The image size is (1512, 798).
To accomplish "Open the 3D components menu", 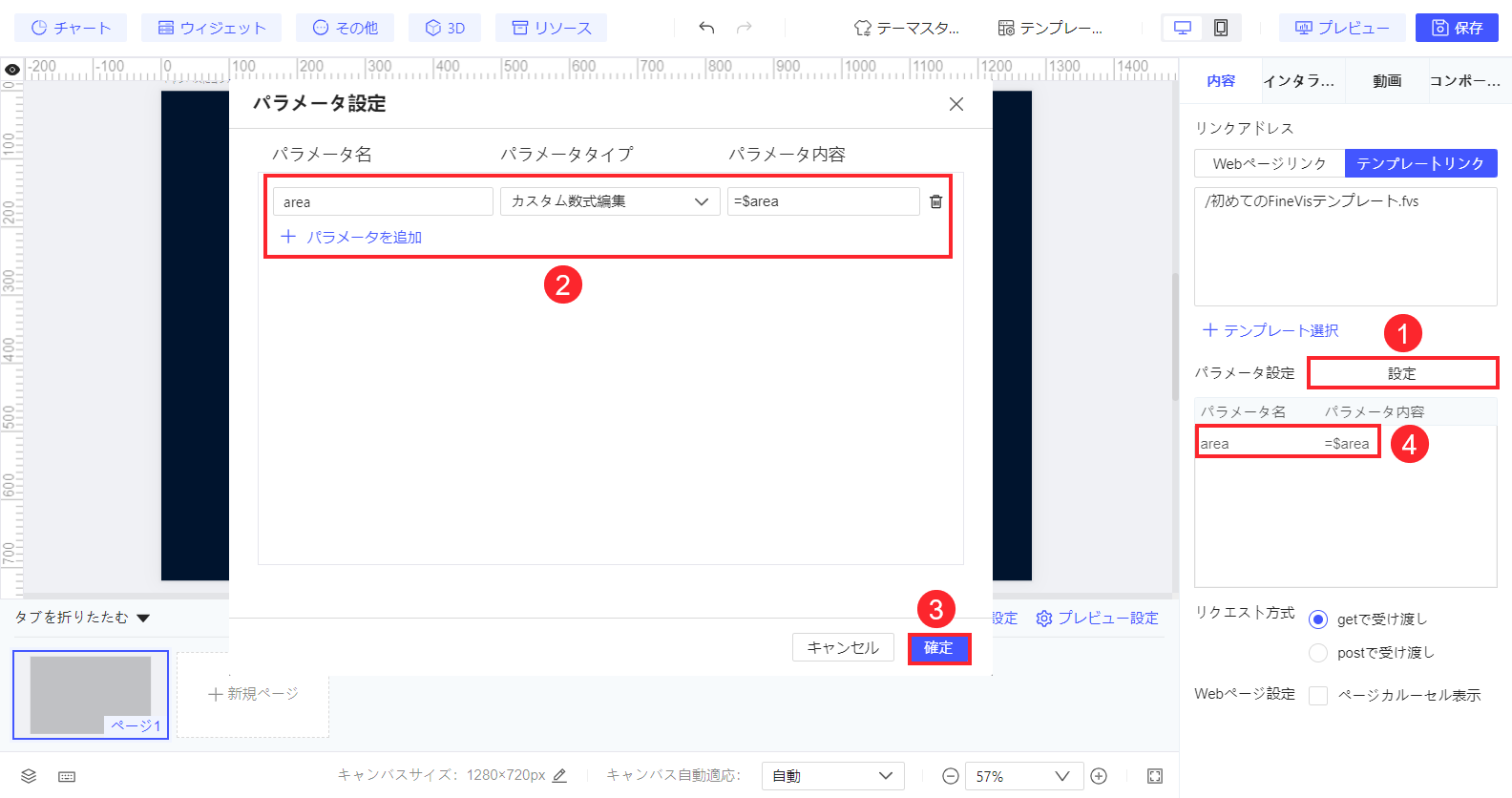I will (445, 28).
